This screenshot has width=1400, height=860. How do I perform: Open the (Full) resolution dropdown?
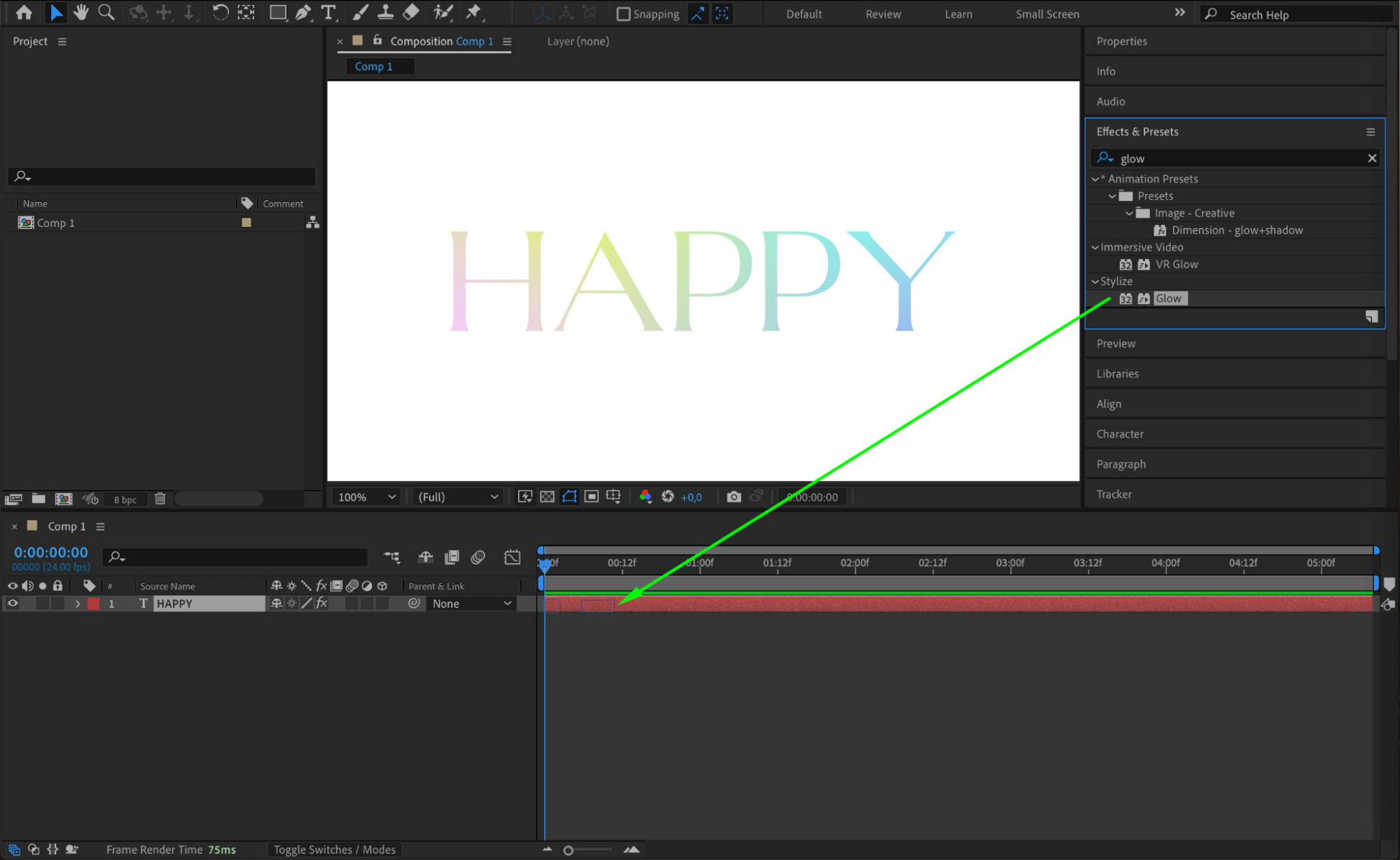(x=458, y=497)
